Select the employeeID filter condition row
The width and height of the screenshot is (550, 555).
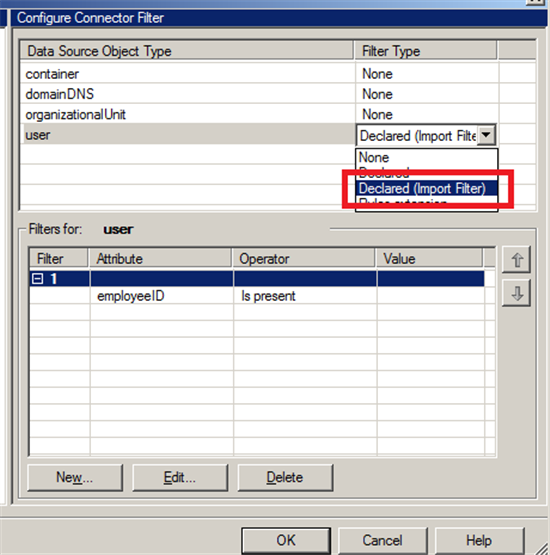[x=257, y=296]
